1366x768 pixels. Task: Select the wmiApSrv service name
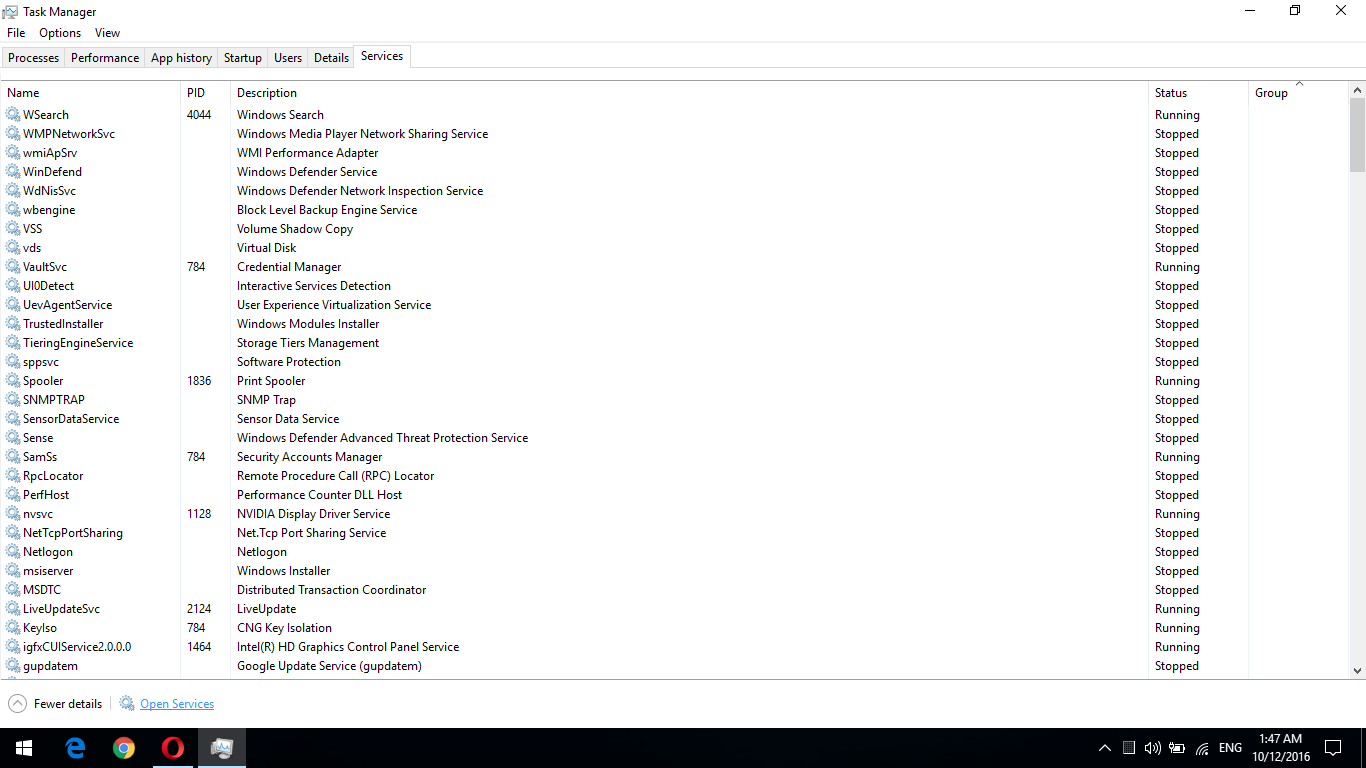coord(50,153)
